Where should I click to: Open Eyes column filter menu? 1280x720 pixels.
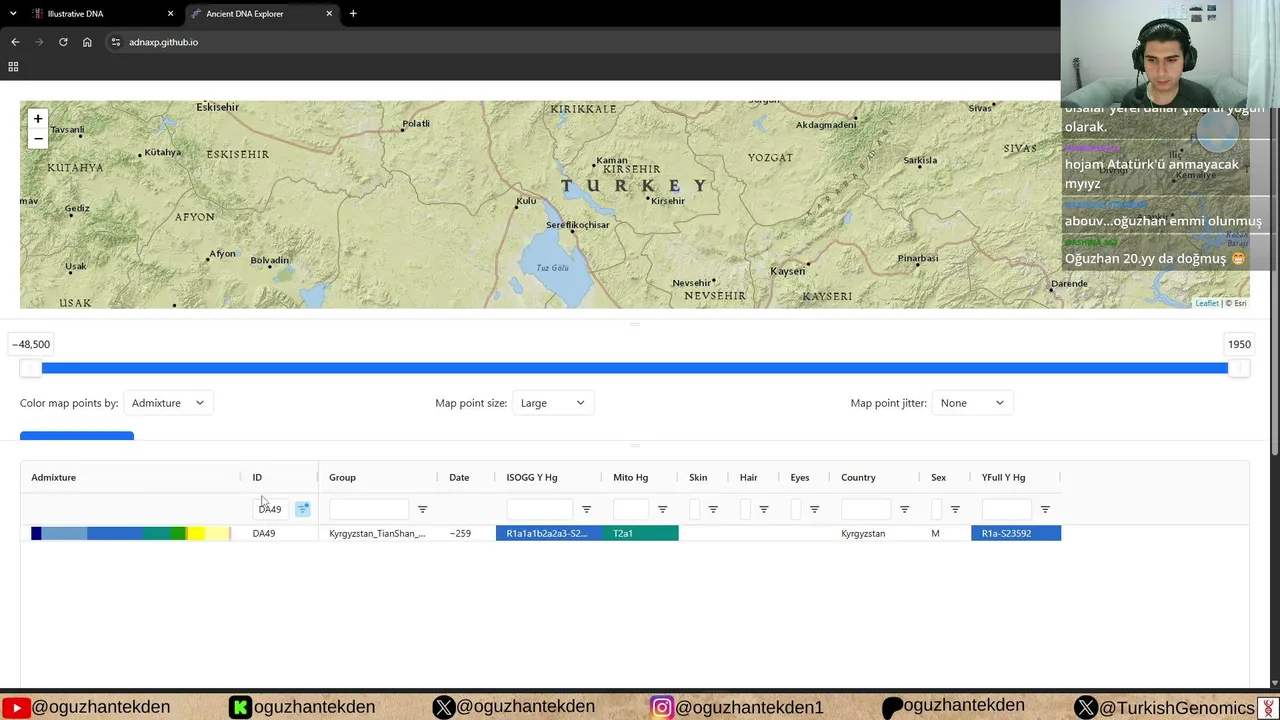tap(814, 510)
